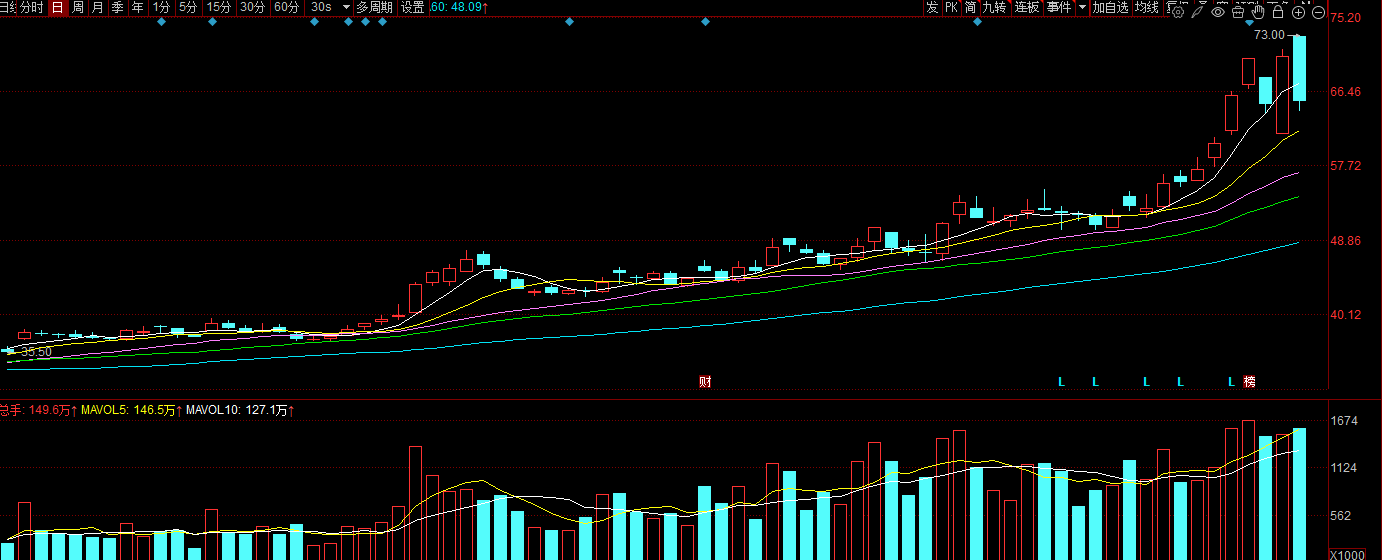Click the 事件 events button
Image resolution: width=1382 pixels, height=560 pixels.
1059,7
